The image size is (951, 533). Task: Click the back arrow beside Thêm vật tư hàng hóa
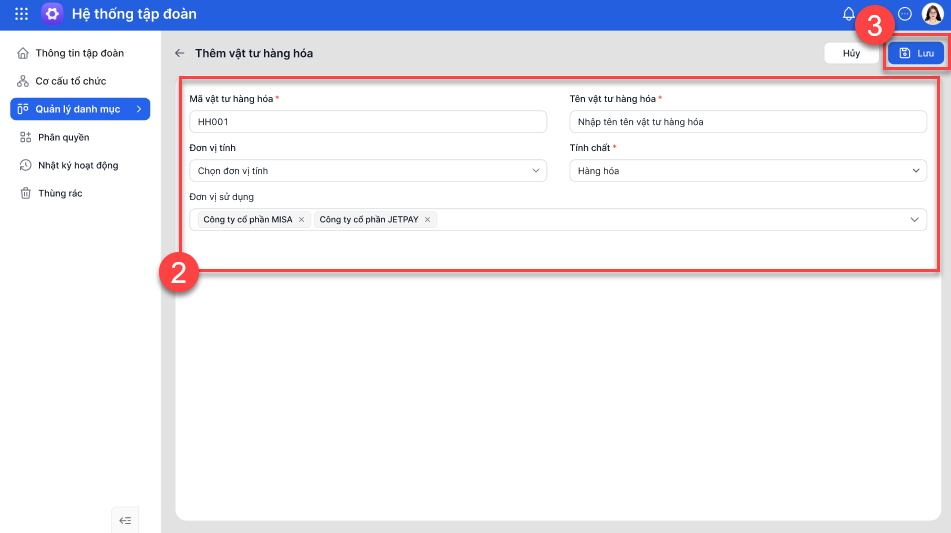click(180, 53)
